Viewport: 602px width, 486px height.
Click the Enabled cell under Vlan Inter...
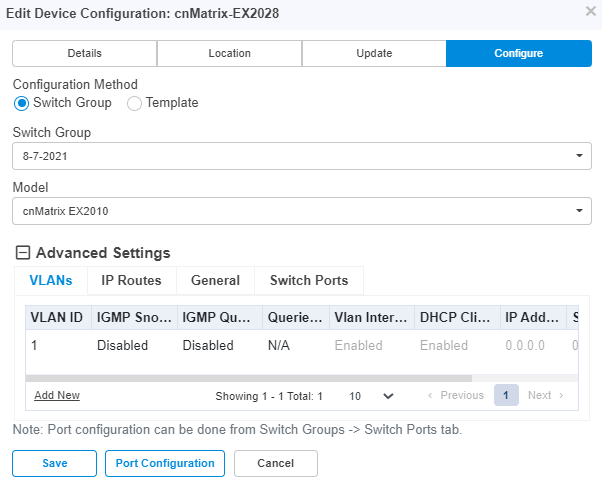point(372,345)
